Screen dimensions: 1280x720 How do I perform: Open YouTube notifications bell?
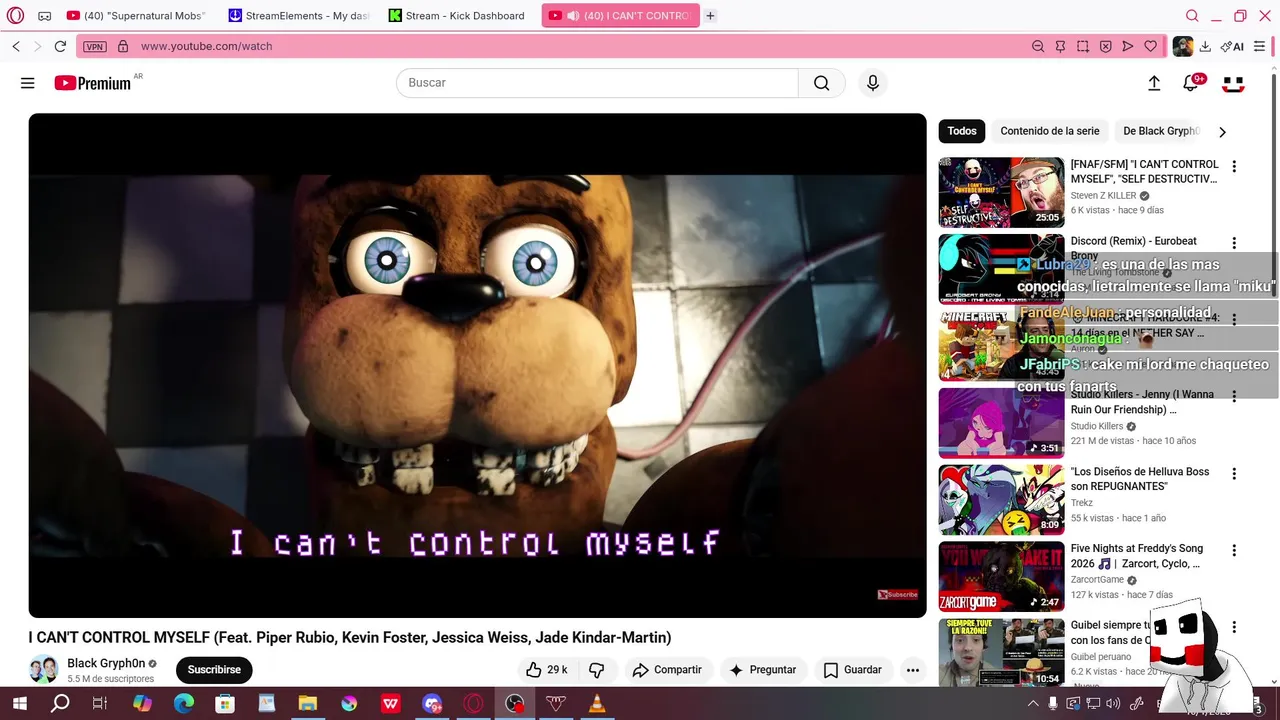(x=1191, y=83)
